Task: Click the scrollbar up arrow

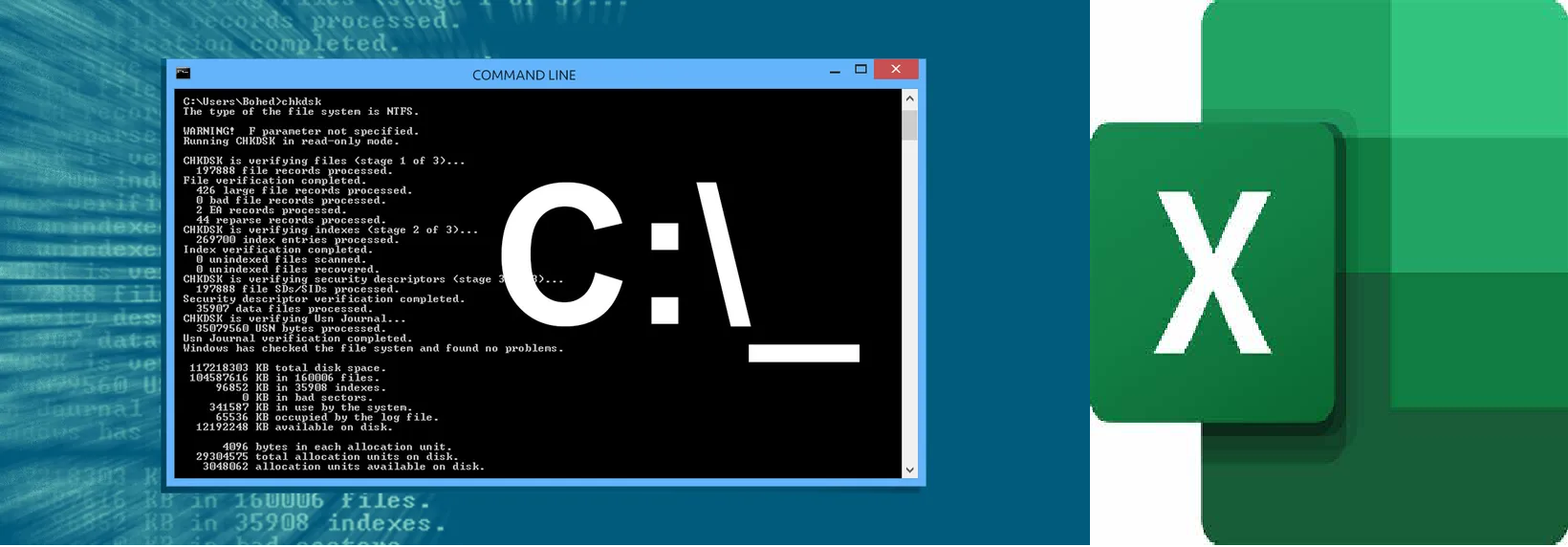Action: click(x=909, y=98)
